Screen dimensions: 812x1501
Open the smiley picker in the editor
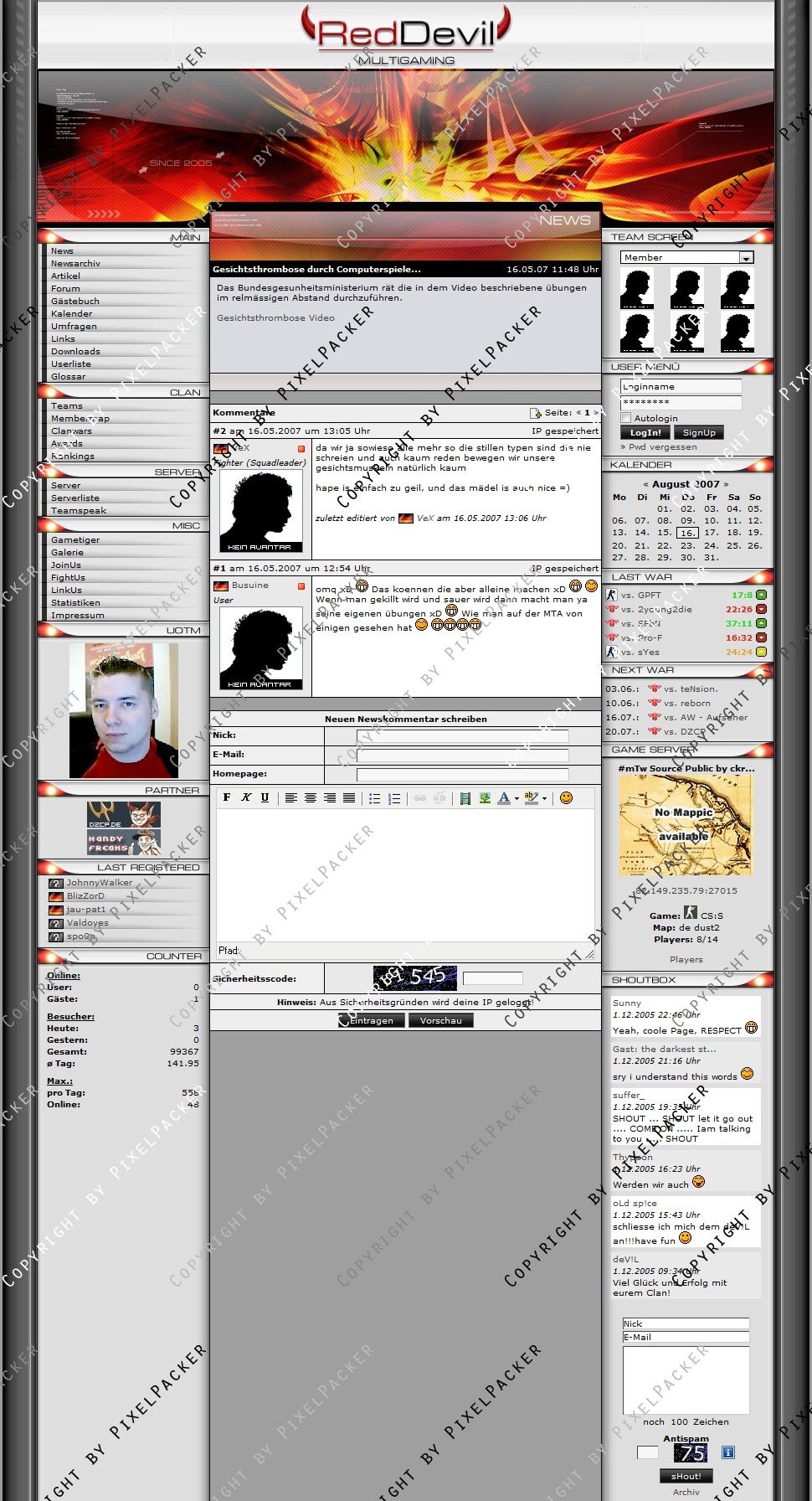coord(566,797)
